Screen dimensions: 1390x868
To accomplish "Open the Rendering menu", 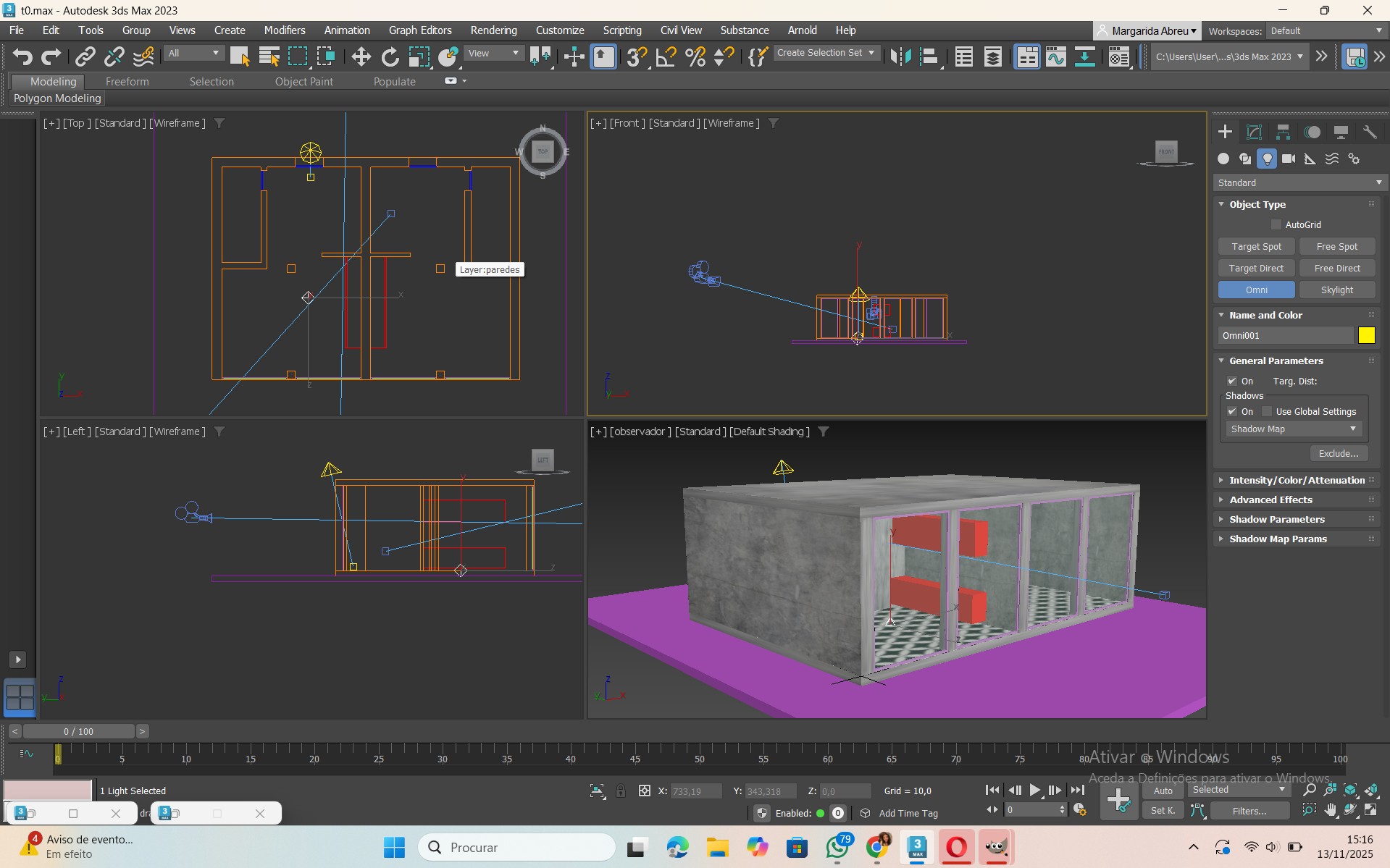I will (493, 30).
